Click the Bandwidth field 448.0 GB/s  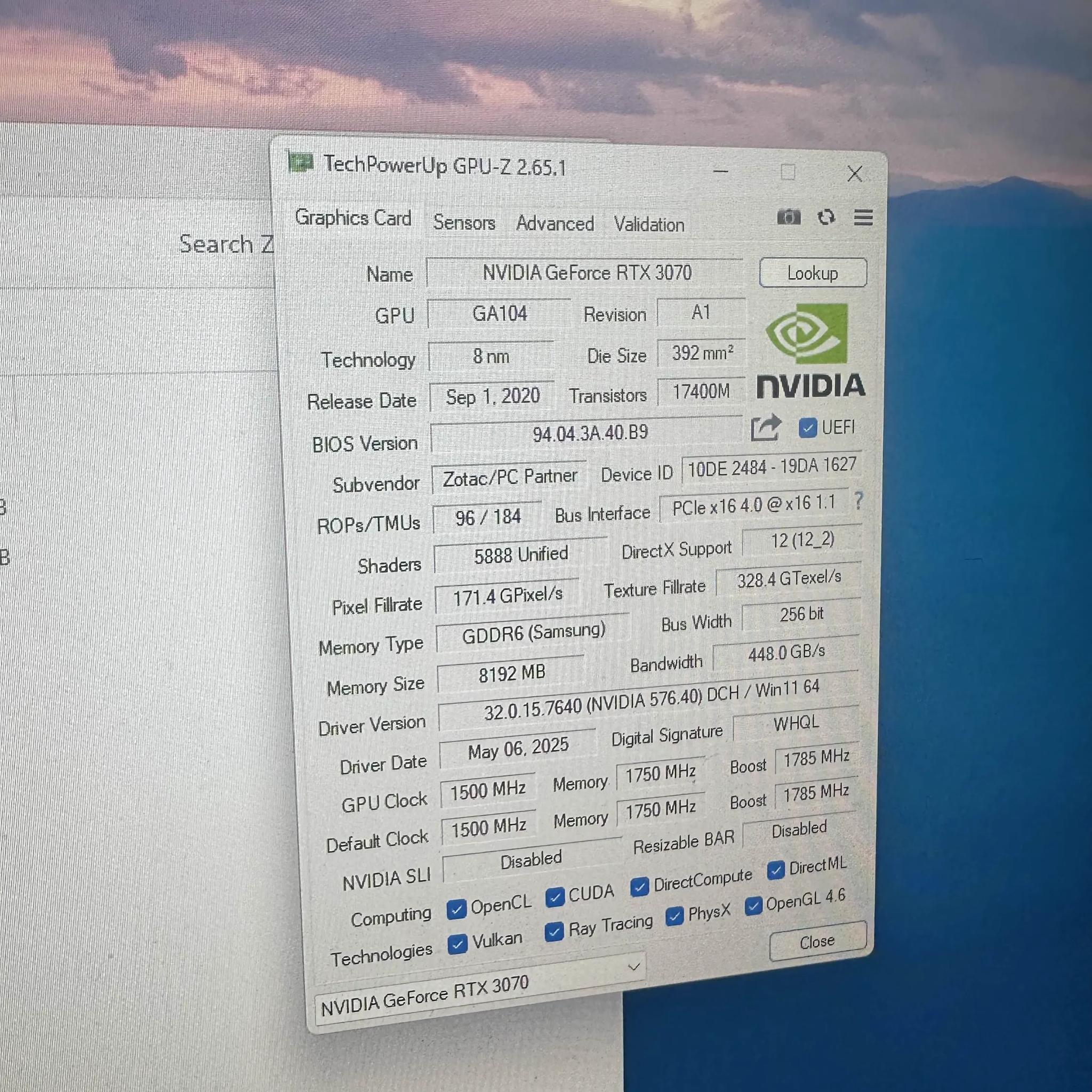[x=786, y=653]
